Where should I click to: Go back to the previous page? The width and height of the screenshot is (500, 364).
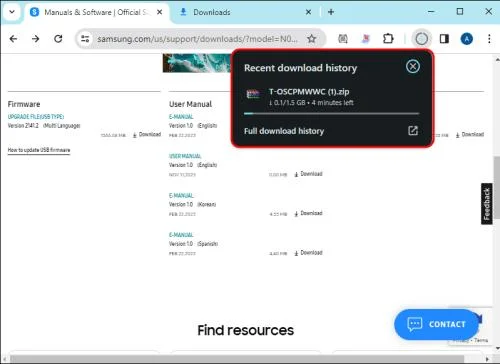13,39
